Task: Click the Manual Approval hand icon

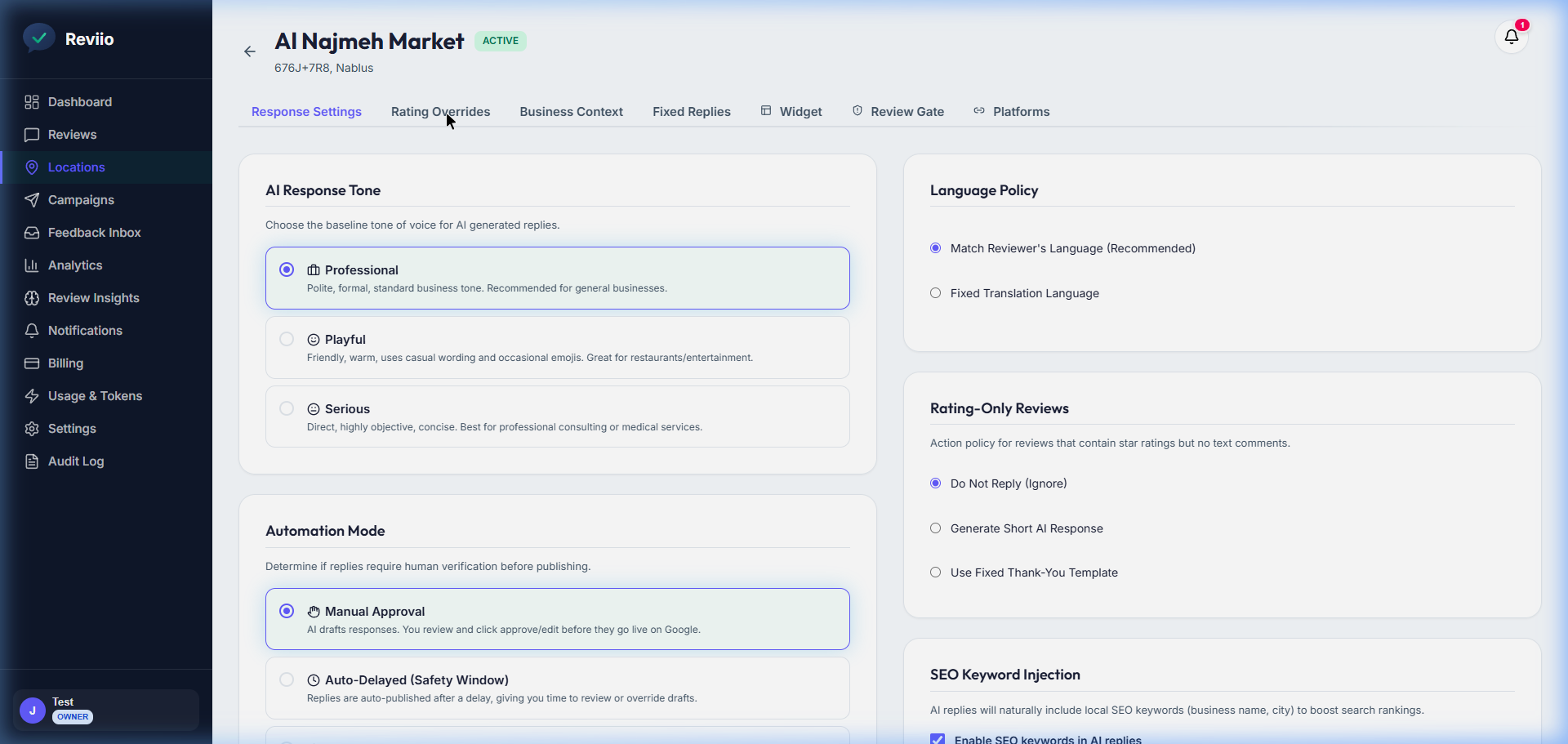Action: tap(314, 612)
